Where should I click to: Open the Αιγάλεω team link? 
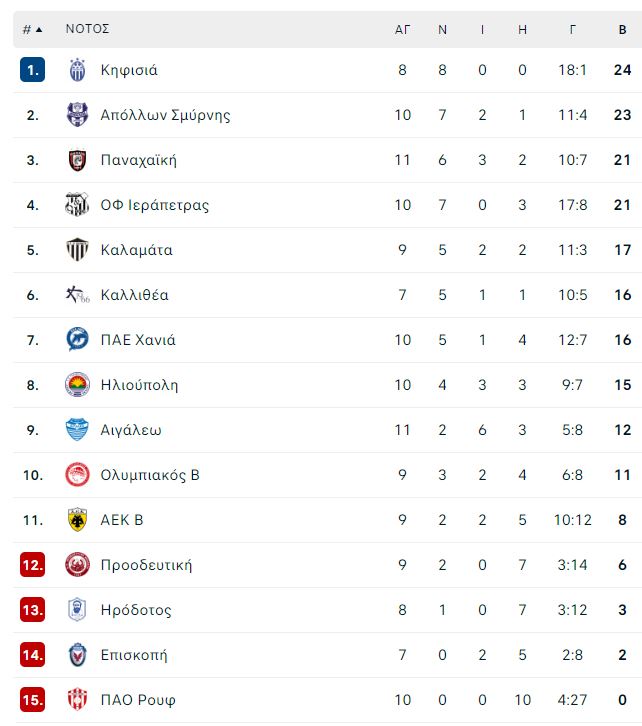pos(131,430)
